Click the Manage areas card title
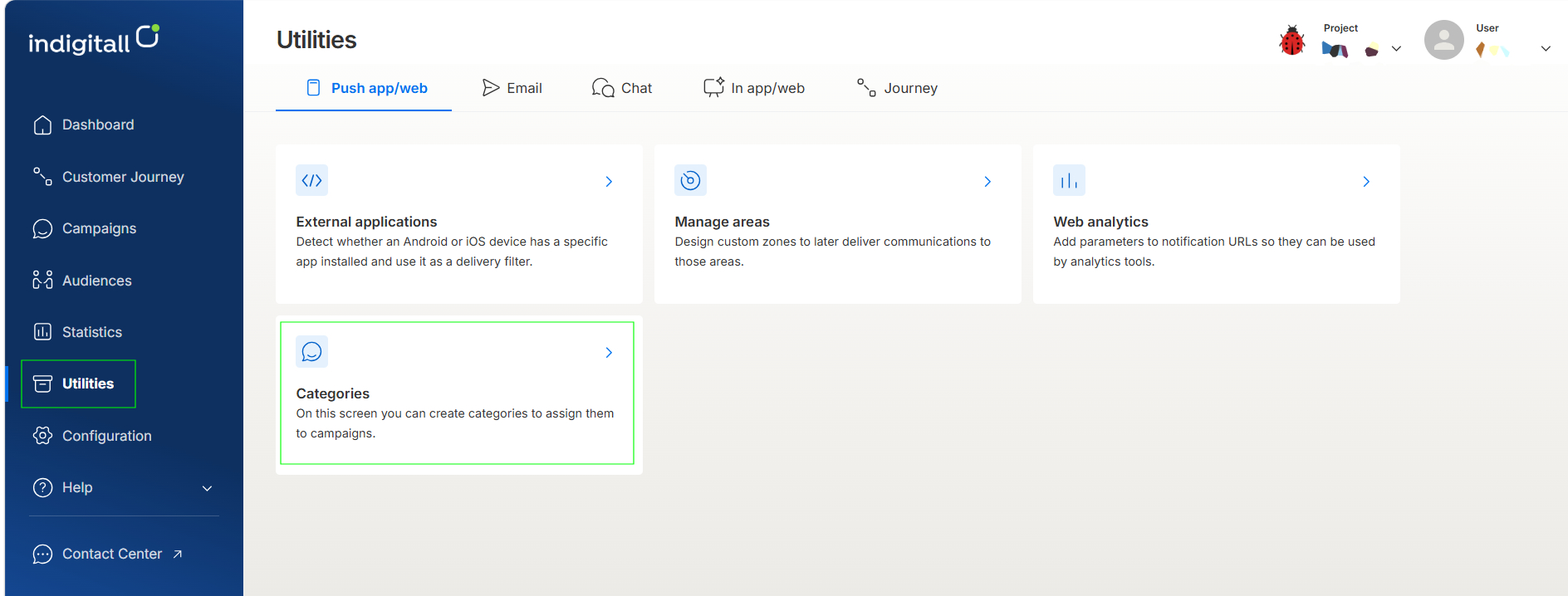The image size is (1568, 596). pos(722,222)
